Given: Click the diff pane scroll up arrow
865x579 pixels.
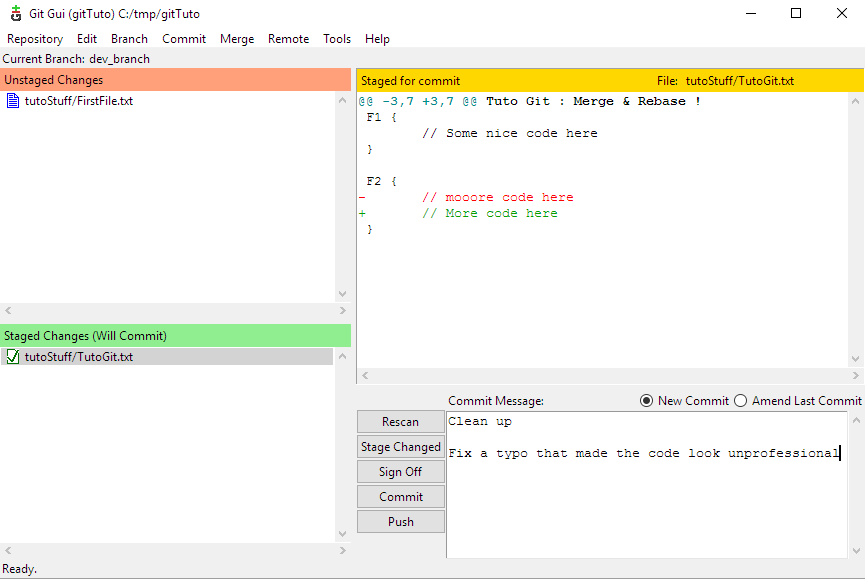Looking at the screenshot, I should (x=856, y=101).
